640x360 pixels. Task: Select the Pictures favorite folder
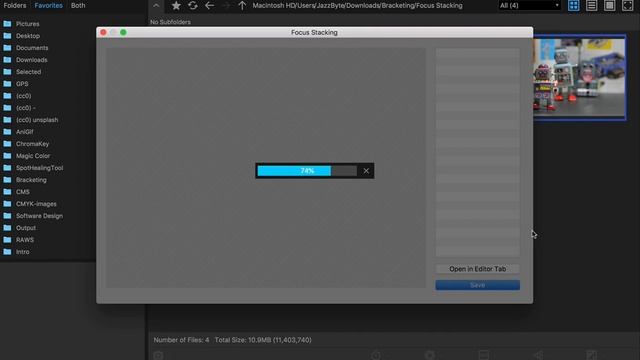pos(28,24)
